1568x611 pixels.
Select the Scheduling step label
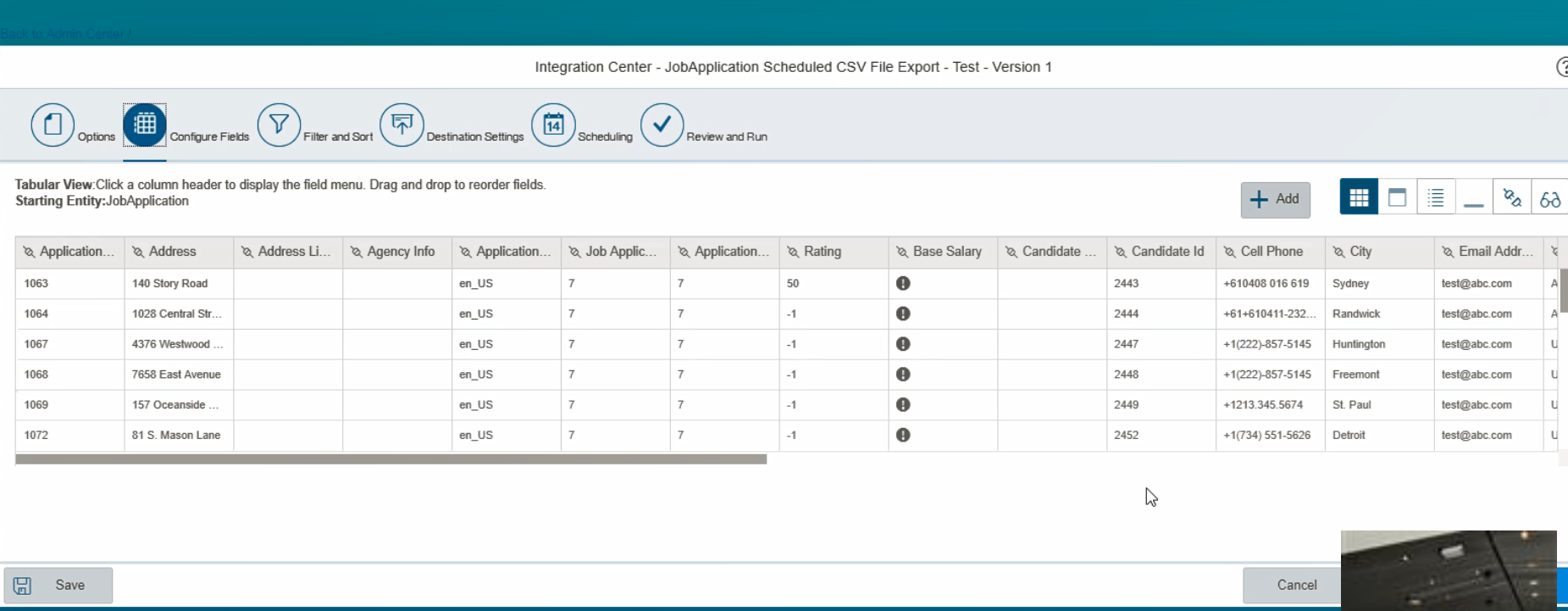605,136
